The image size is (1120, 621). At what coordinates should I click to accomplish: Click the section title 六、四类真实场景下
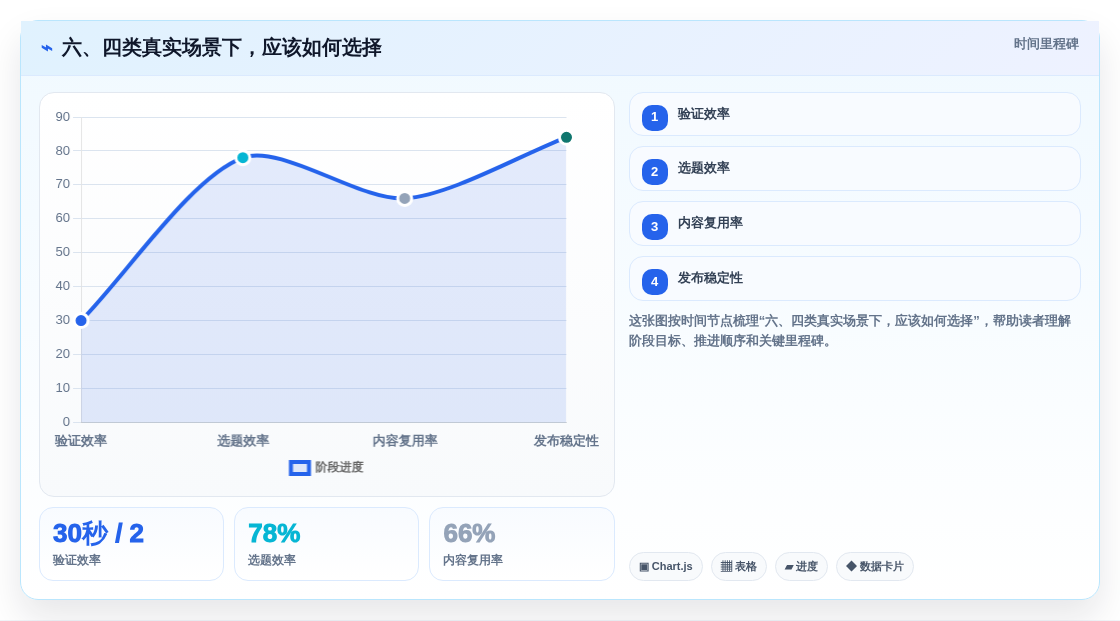point(221,48)
